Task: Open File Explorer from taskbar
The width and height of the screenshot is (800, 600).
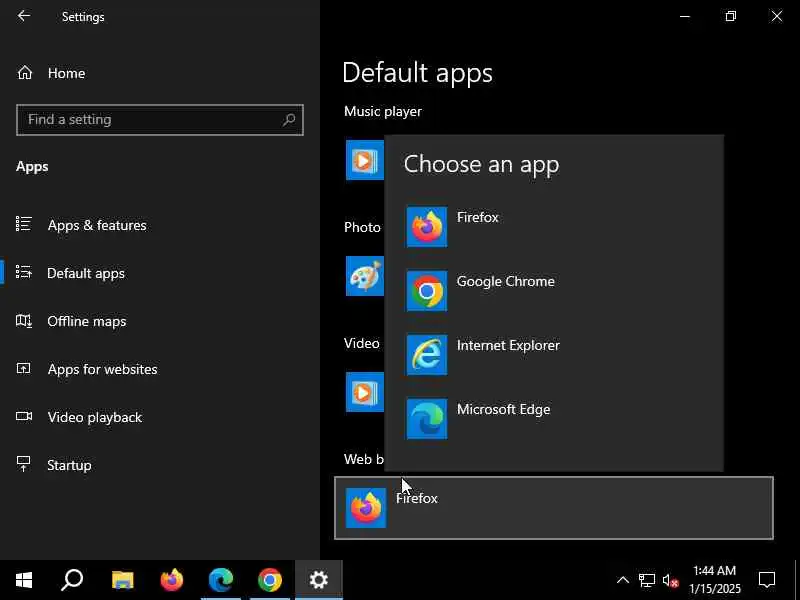Action: (122, 580)
